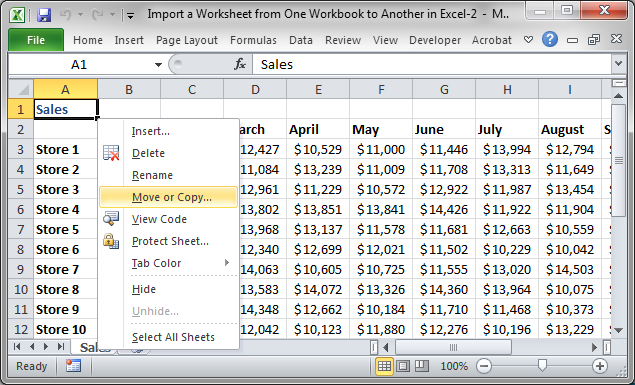Open the Review ribbon tab
Screen dimensions: 635x385
pos(343,40)
